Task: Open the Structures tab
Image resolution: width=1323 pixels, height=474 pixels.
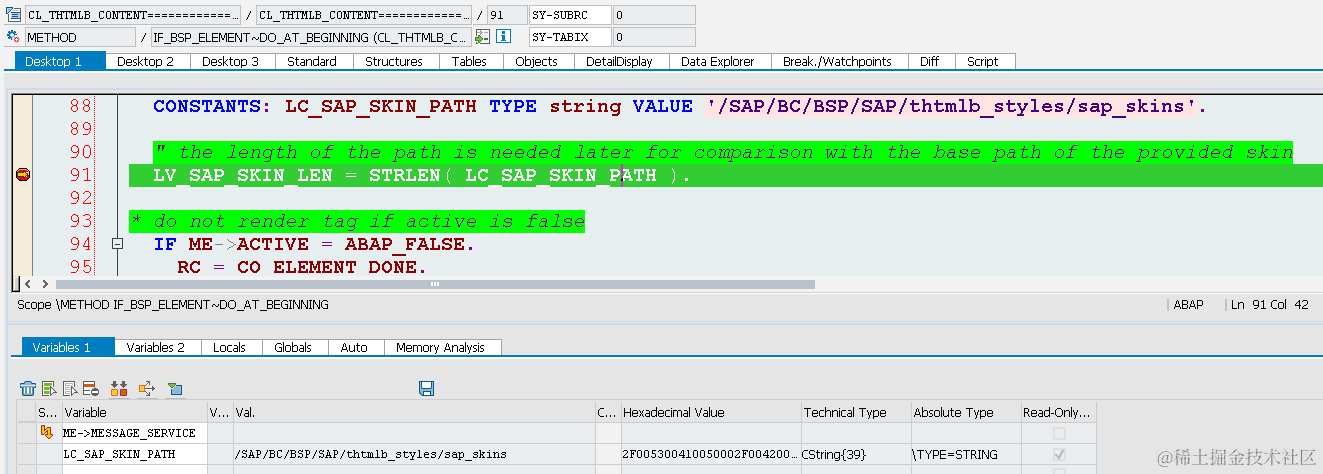Action: (394, 61)
